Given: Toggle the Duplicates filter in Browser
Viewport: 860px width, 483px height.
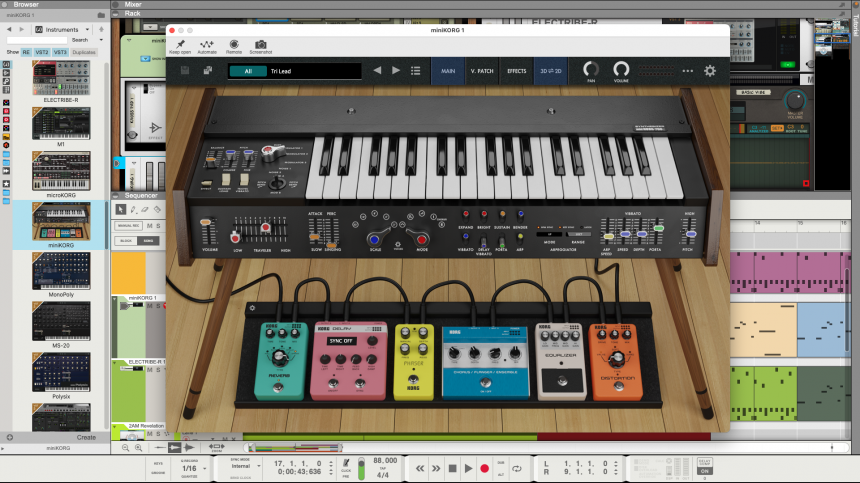Looking at the screenshot, I should point(84,52).
